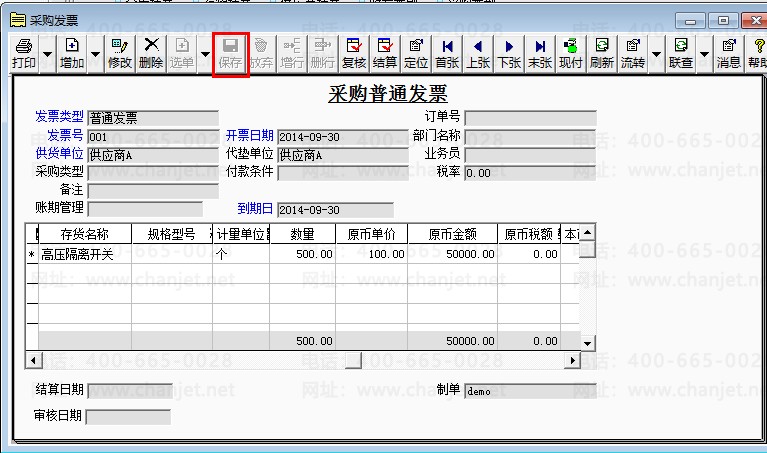The image size is (767, 453).
Task: Open the dropdown arrow beside 选单
Action: point(205,54)
